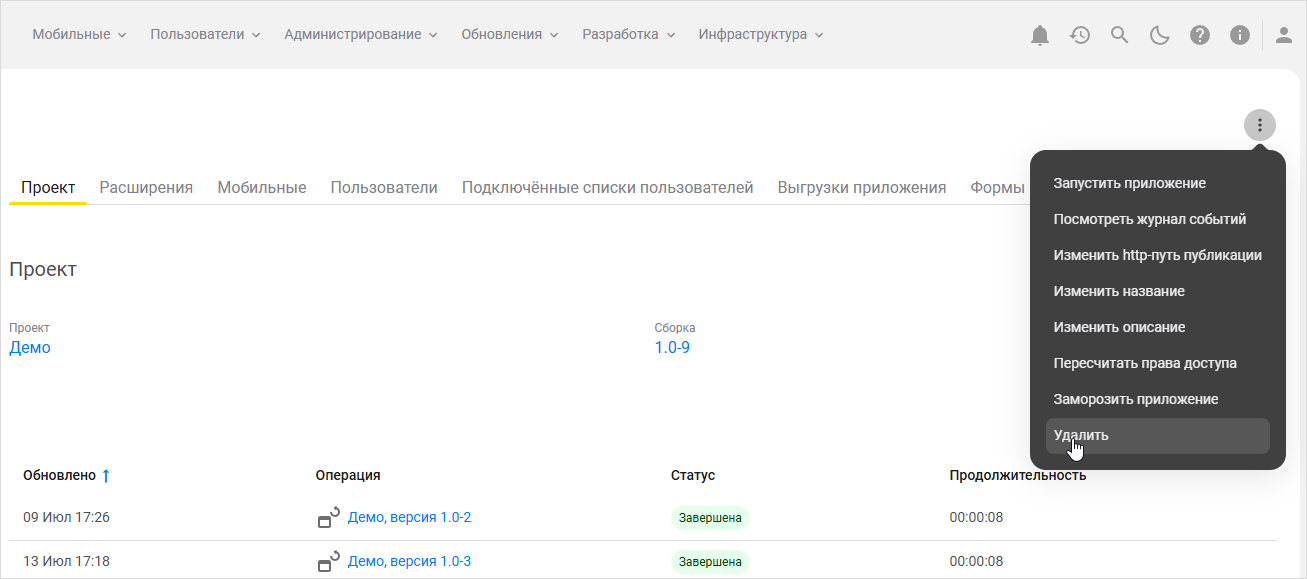Click the operation icon beside Демо, версия 1.0-2
The width and height of the screenshot is (1307, 579).
coord(328,517)
